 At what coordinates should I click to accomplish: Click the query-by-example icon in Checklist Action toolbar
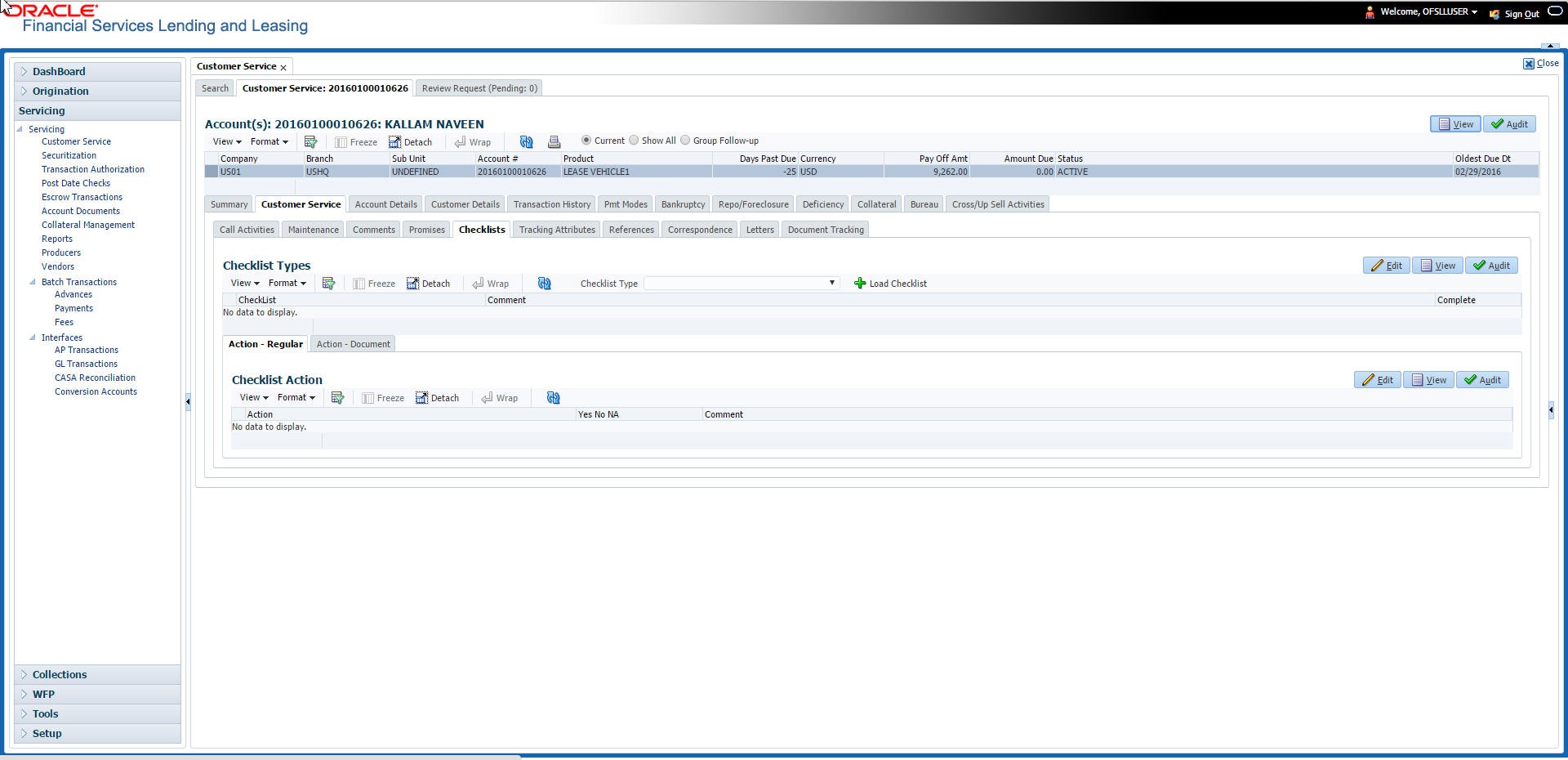[337, 397]
